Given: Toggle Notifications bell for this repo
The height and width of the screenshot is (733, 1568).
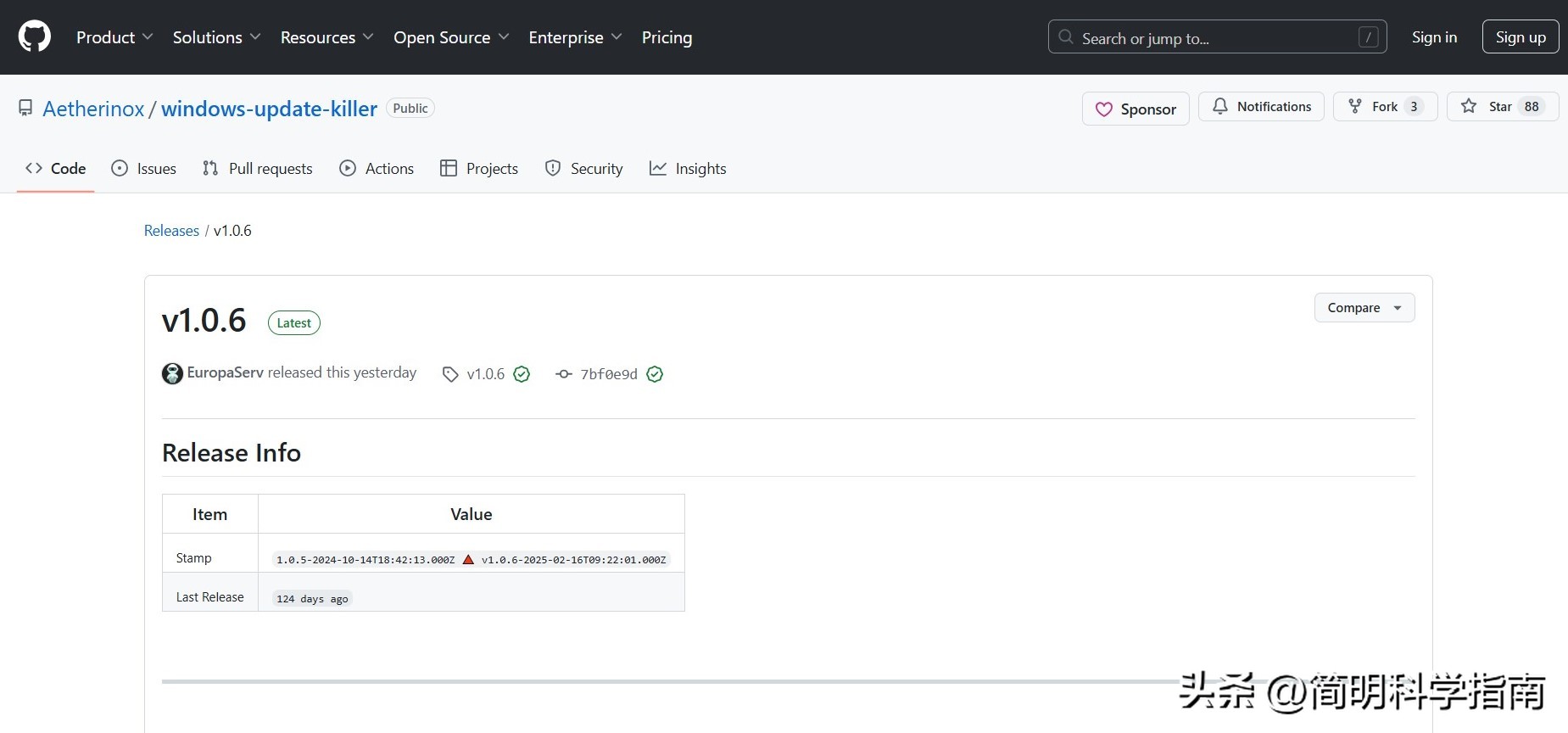Looking at the screenshot, I should tap(1261, 107).
